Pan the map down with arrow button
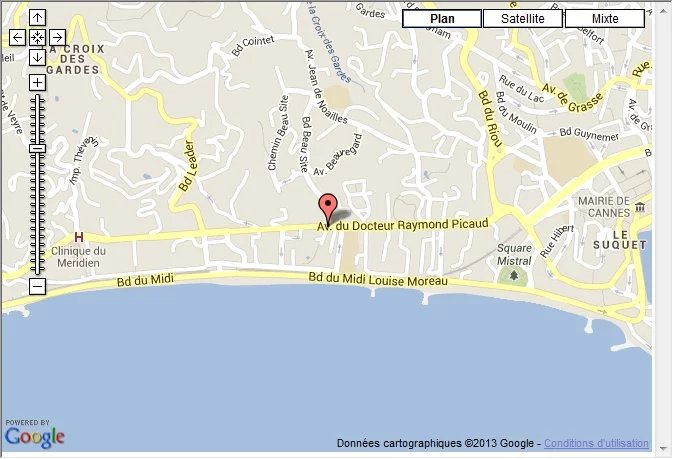Viewport: 673px width, 459px height. pos(37,58)
